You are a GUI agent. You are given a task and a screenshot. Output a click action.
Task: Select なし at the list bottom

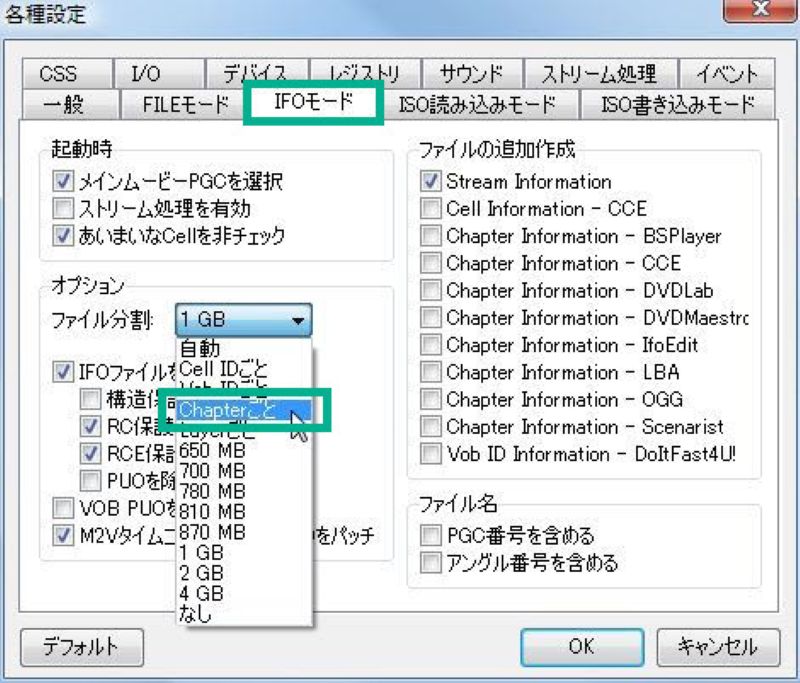point(199,615)
